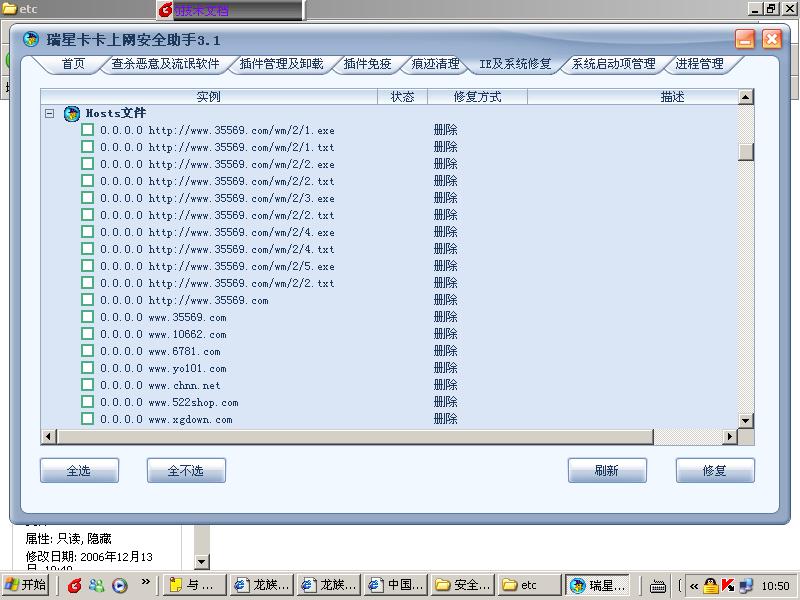800x600 pixels.
Task: Select the row 0.0.0.0 www.6781.com
Action: [x=389, y=351]
